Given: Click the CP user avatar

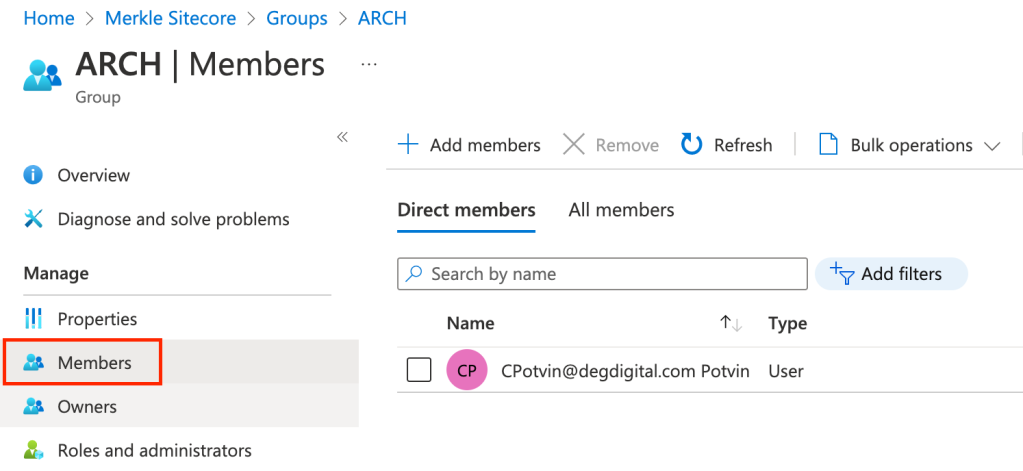Looking at the screenshot, I should 466,371.
